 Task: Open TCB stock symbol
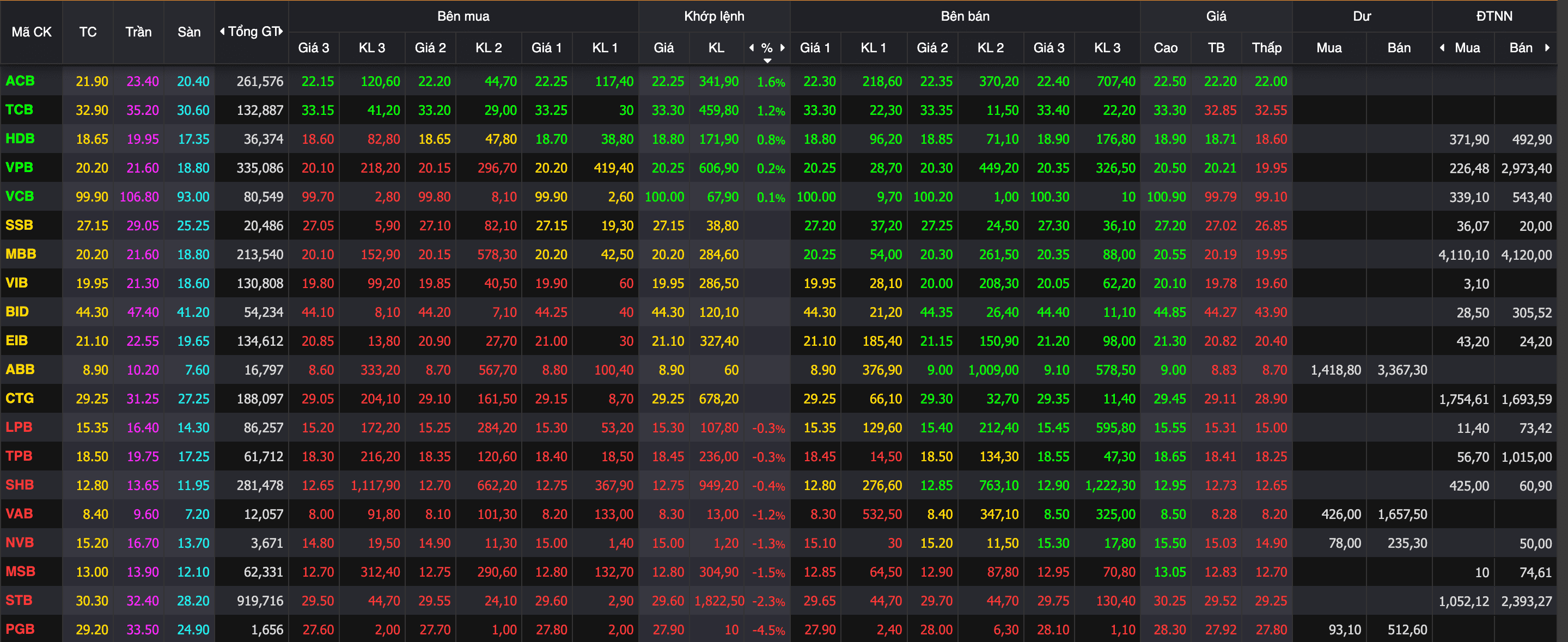(x=20, y=110)
